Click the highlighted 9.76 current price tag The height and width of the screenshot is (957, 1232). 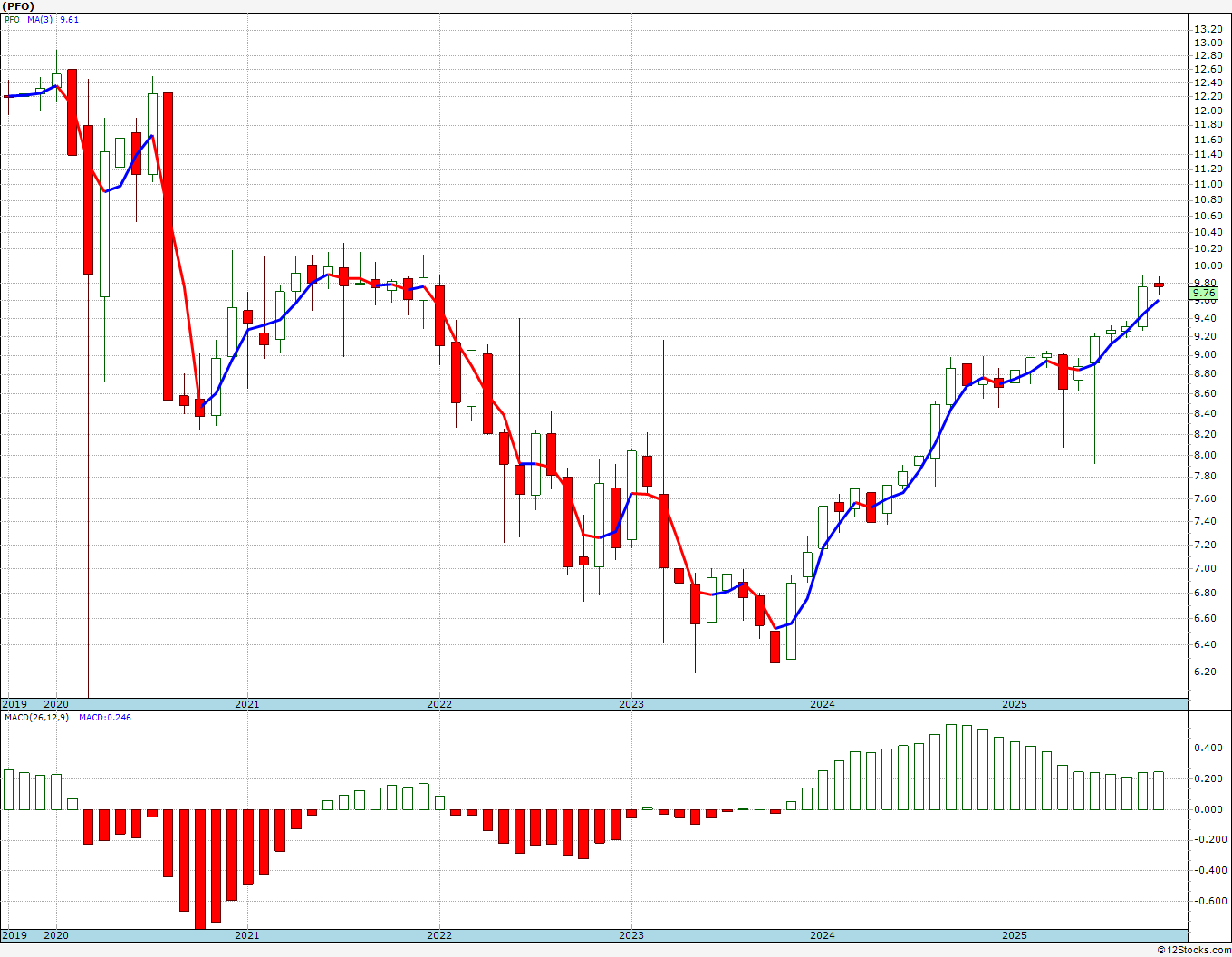click(1205, 294)
